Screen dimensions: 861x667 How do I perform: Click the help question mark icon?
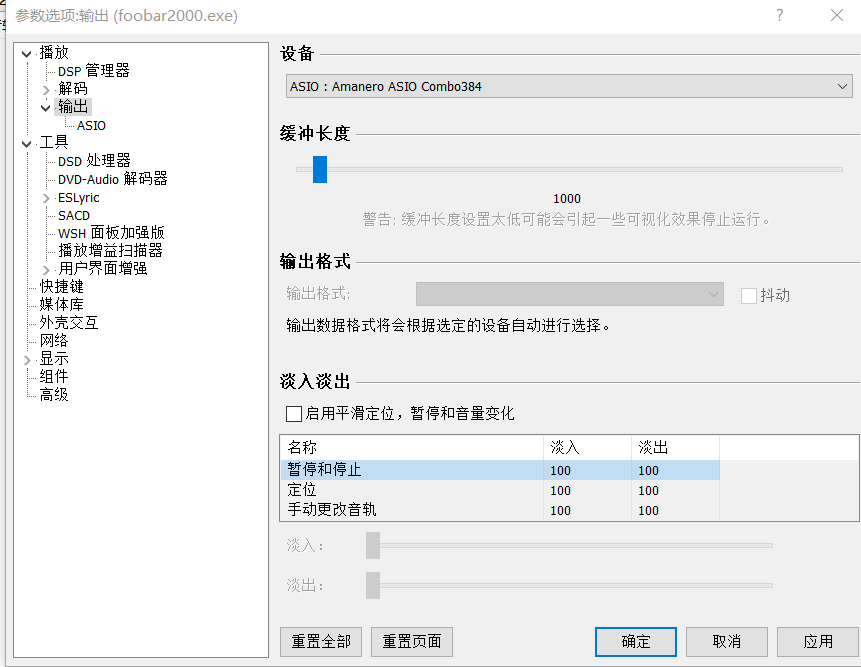779,15
